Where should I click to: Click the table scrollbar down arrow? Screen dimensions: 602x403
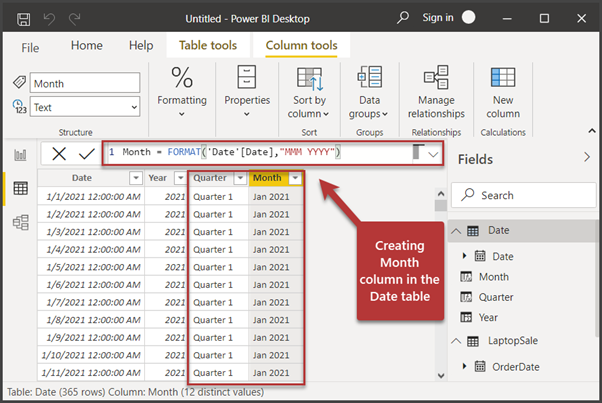[x=441, y=375]
